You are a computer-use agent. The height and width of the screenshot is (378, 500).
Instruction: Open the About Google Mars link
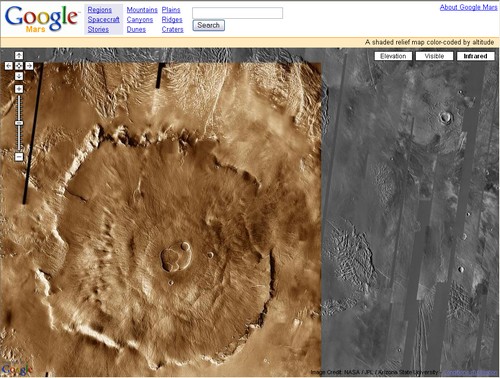tap(468, 7)
